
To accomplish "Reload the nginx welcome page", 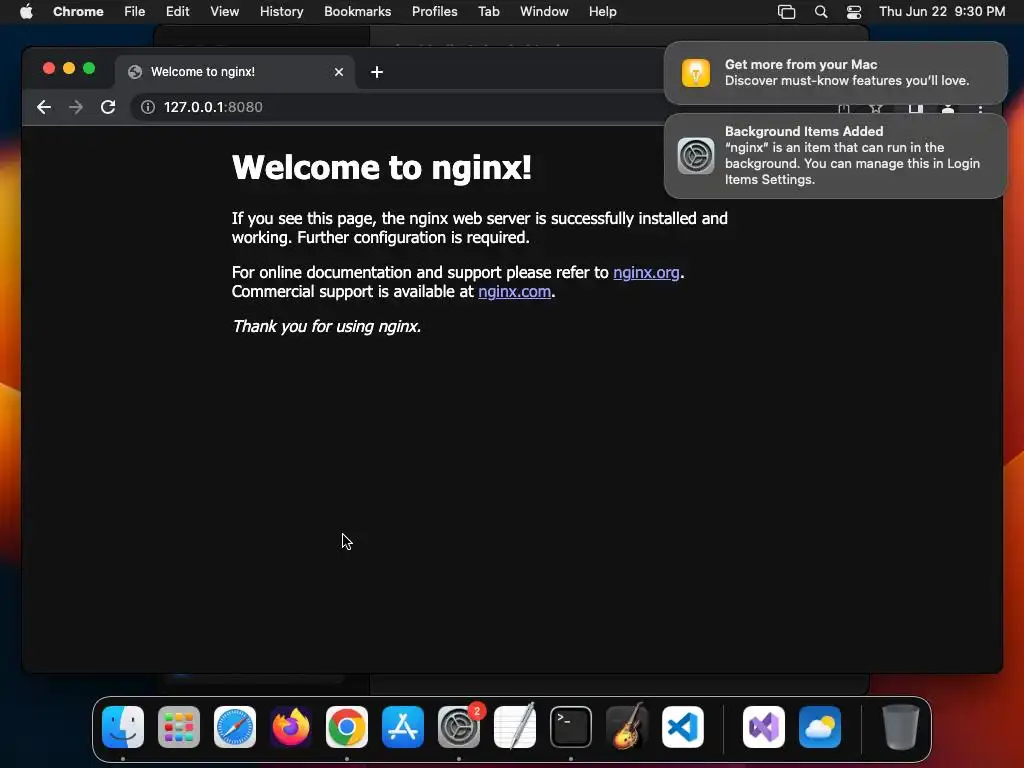I will click(108, 107).
